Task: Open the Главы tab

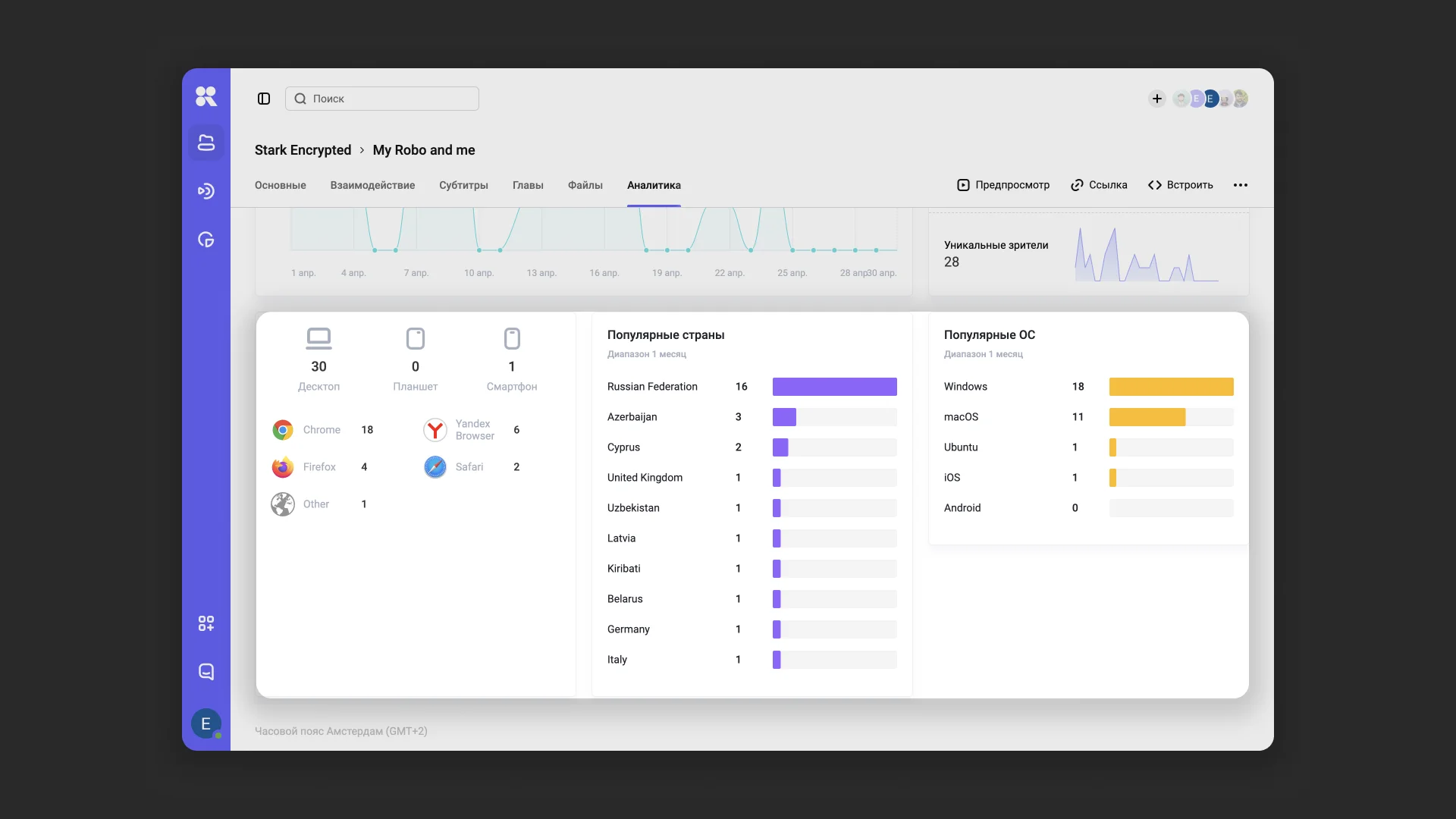Action: [x=528, y=185]
